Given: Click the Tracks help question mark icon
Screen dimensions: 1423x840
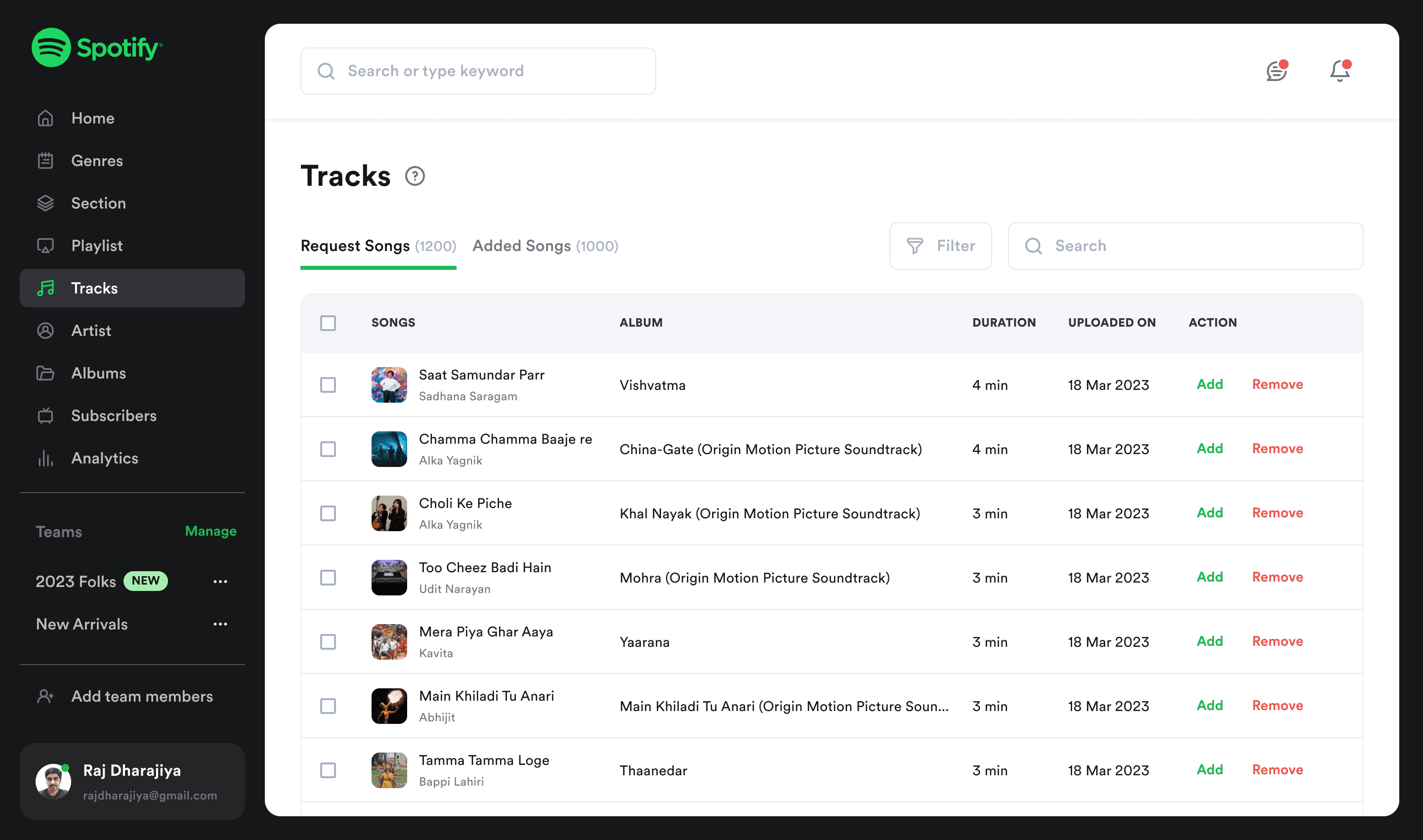Looking at the screenshot, I should (x=415, y=176).
